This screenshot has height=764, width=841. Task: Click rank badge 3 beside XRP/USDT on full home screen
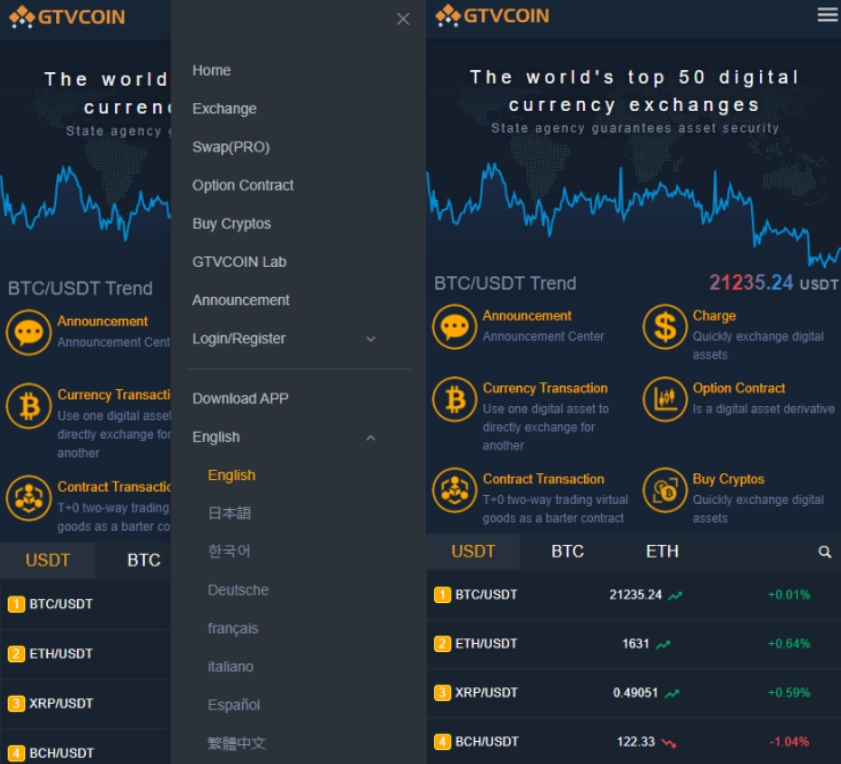coord(442,693)
